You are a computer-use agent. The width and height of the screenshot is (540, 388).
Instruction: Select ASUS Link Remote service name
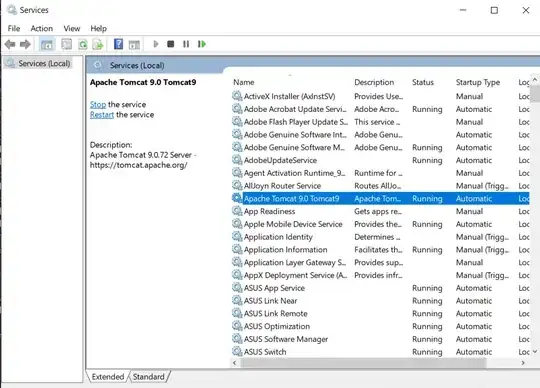click(276, 313)
